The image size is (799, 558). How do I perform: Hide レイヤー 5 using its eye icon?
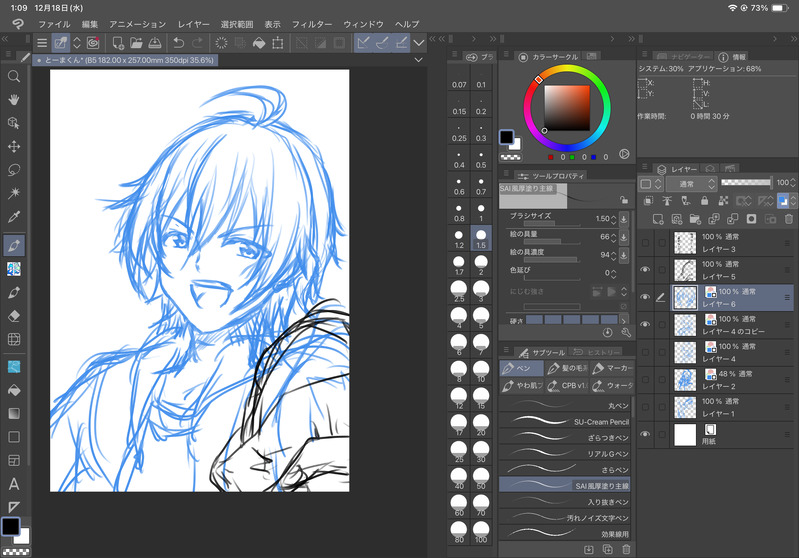[645, 269]
